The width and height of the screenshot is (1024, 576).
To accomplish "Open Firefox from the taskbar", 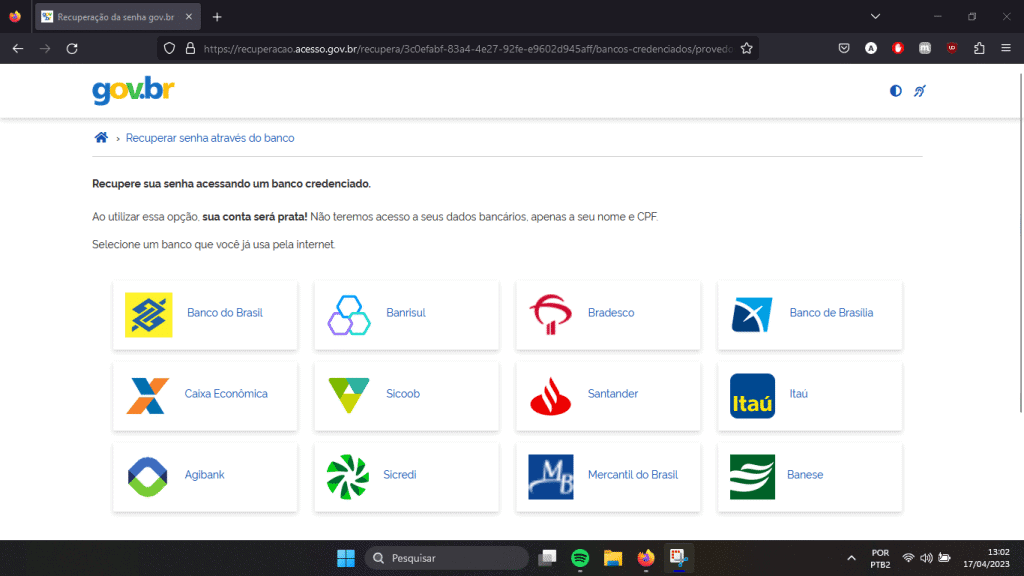I will [x=646, y=558].
